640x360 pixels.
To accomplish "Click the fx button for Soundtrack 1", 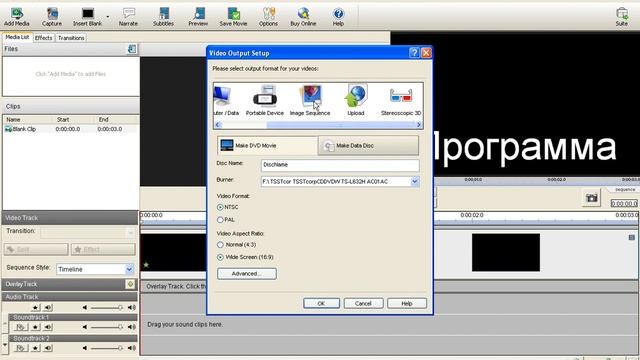I will 20,327.
